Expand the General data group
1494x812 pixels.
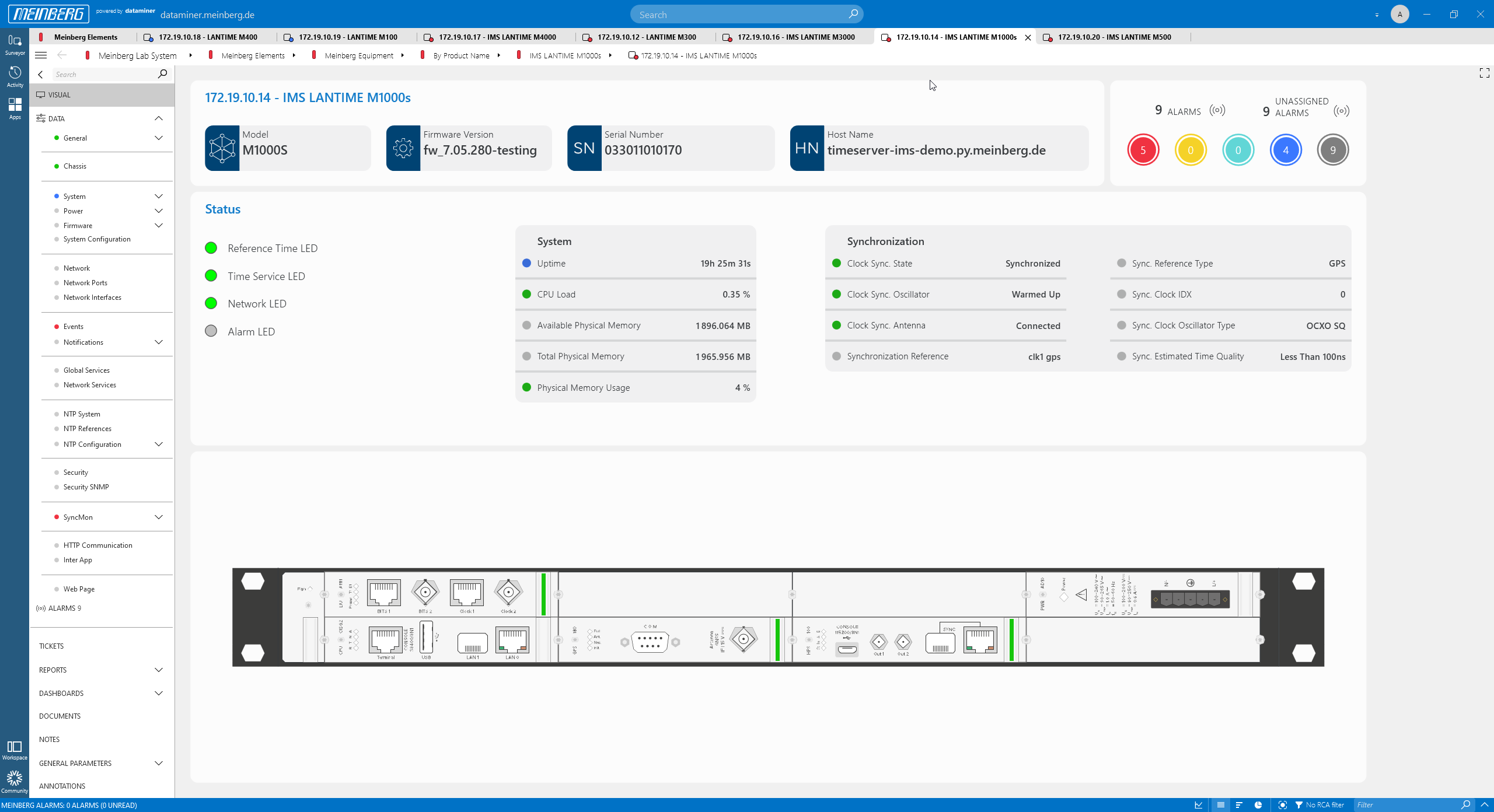tap(158, 138)
